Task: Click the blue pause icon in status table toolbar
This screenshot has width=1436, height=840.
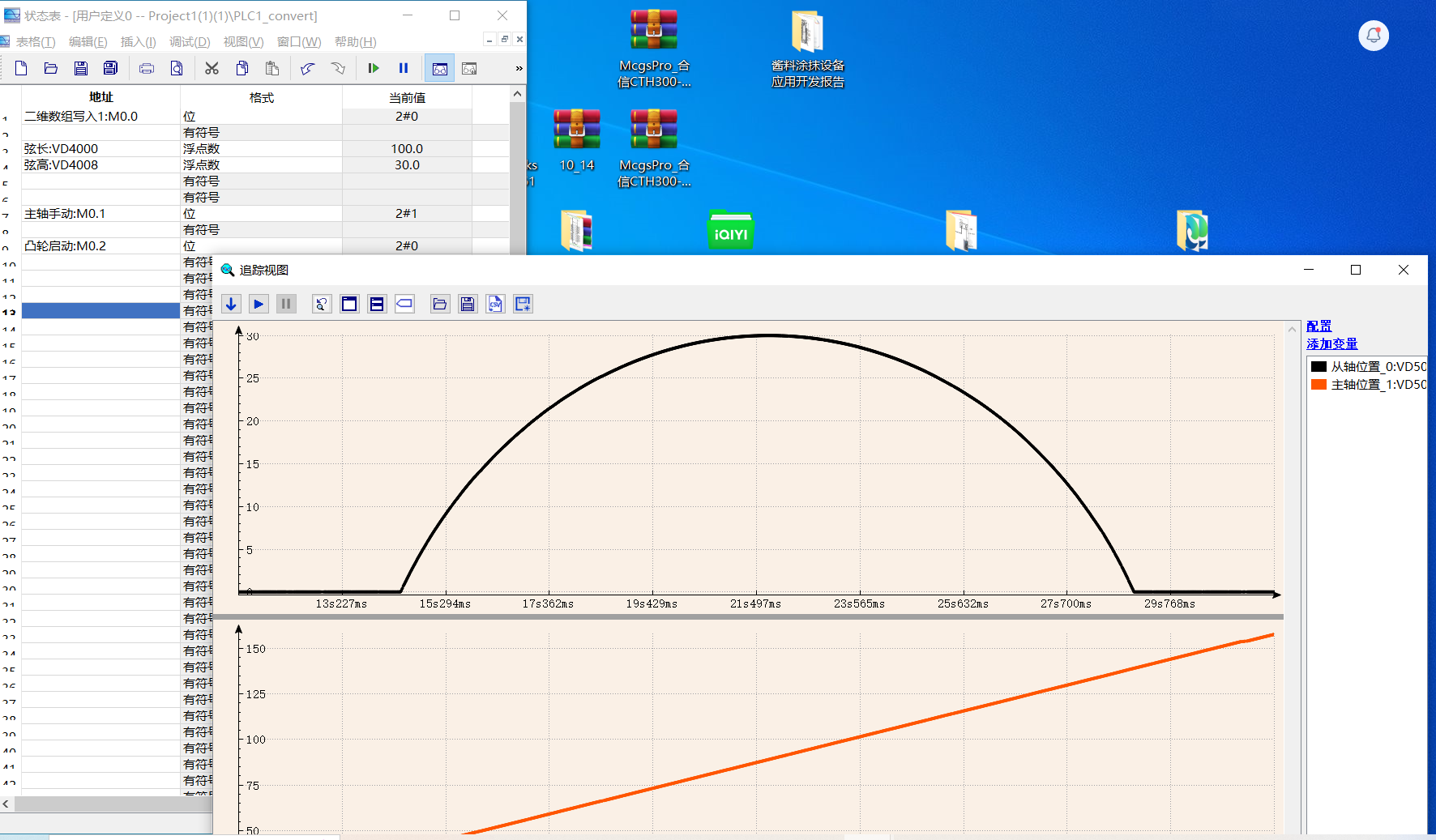Action: (404, 68)
